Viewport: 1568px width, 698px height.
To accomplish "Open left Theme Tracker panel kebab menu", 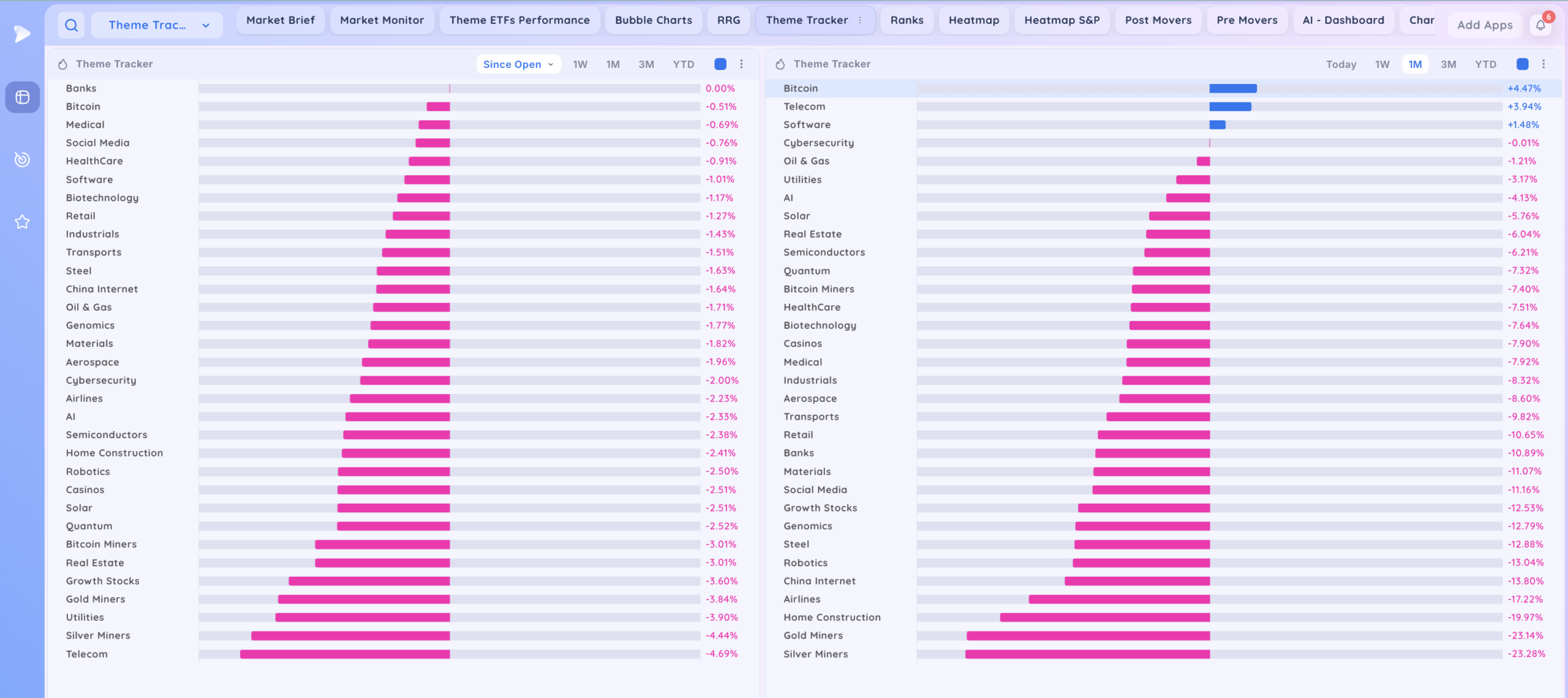I will coord(742,64).
